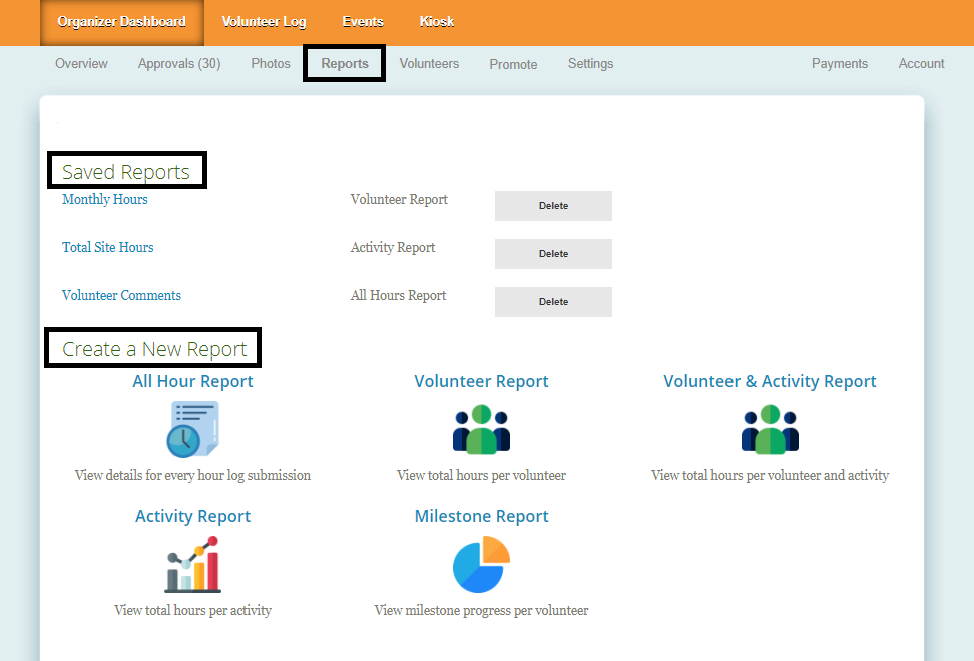Click the Milestone Report pie chart icon
The width and height of the screenshot is (974, 661).
pyautogui.click(x=481, y=565)
